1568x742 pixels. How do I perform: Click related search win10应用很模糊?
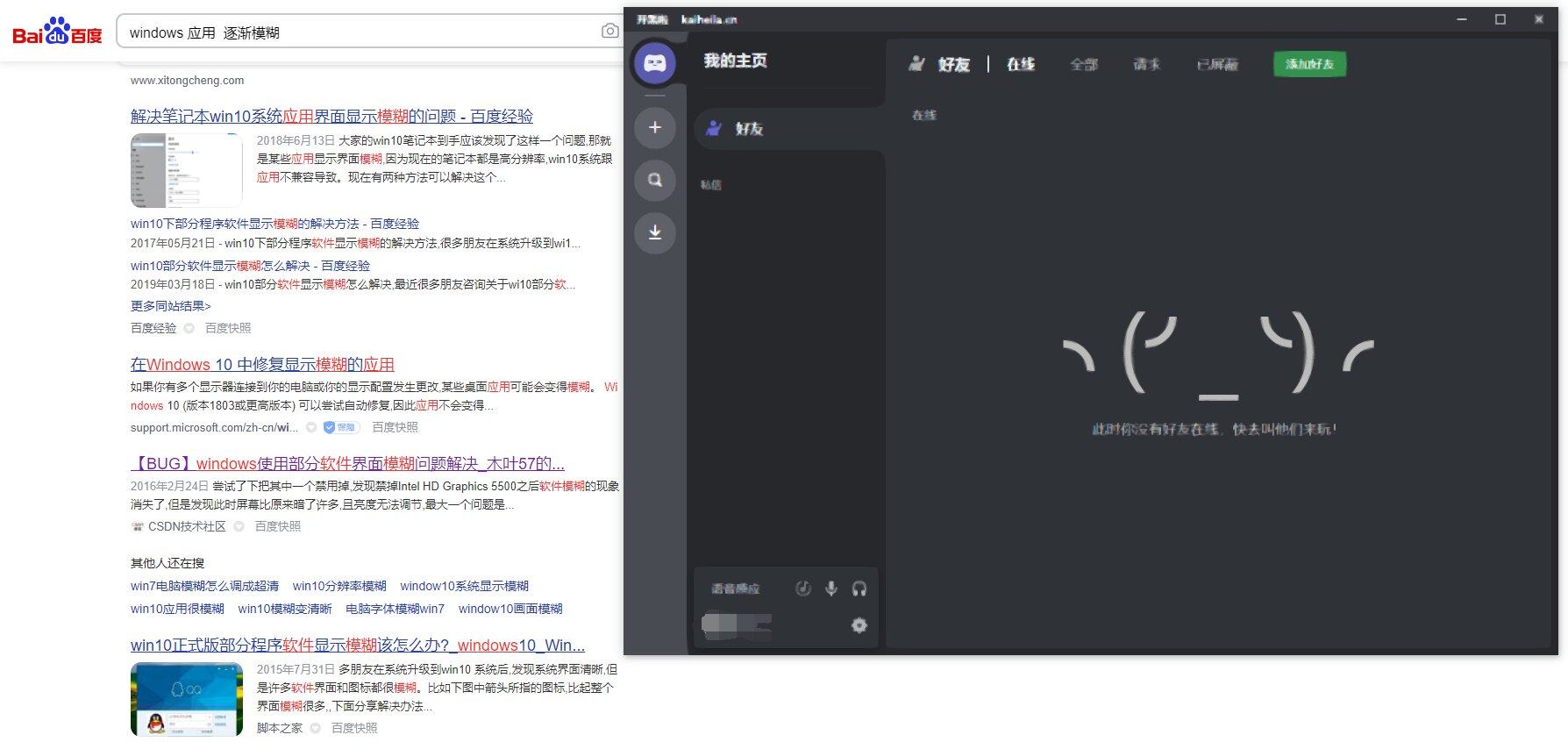coord(177,609)
